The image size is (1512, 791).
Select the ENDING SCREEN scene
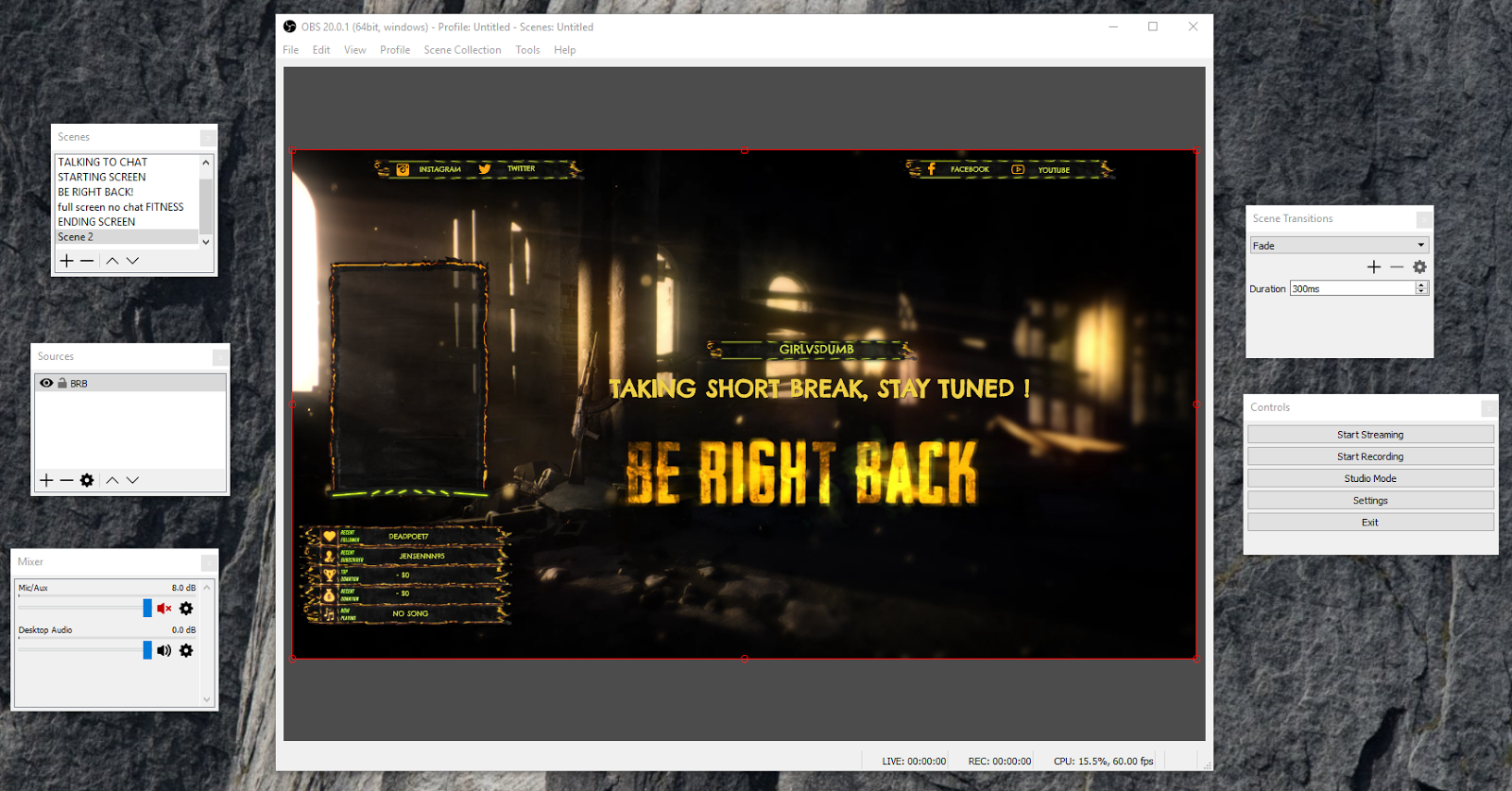click(127, 222)
